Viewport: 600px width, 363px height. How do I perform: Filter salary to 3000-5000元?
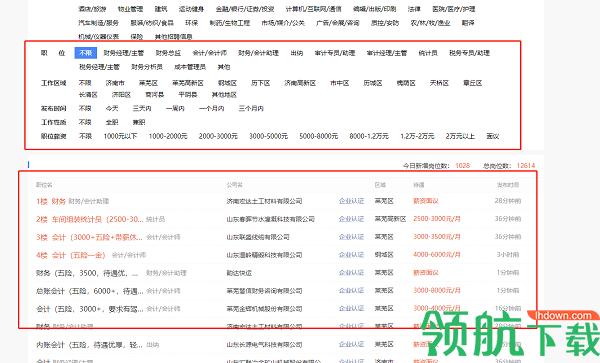pos(268,136)
